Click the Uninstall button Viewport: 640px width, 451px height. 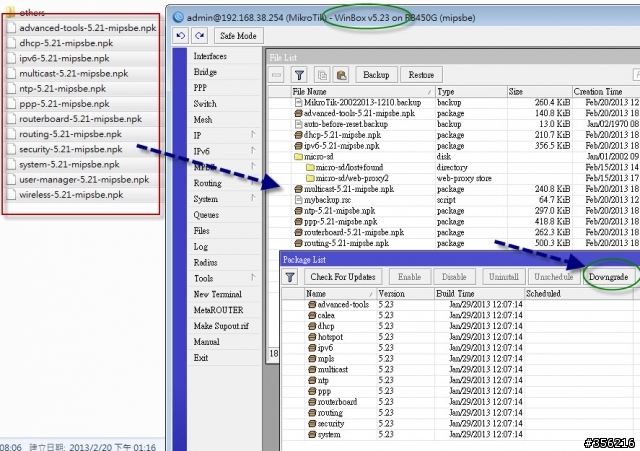pos(504,277)
